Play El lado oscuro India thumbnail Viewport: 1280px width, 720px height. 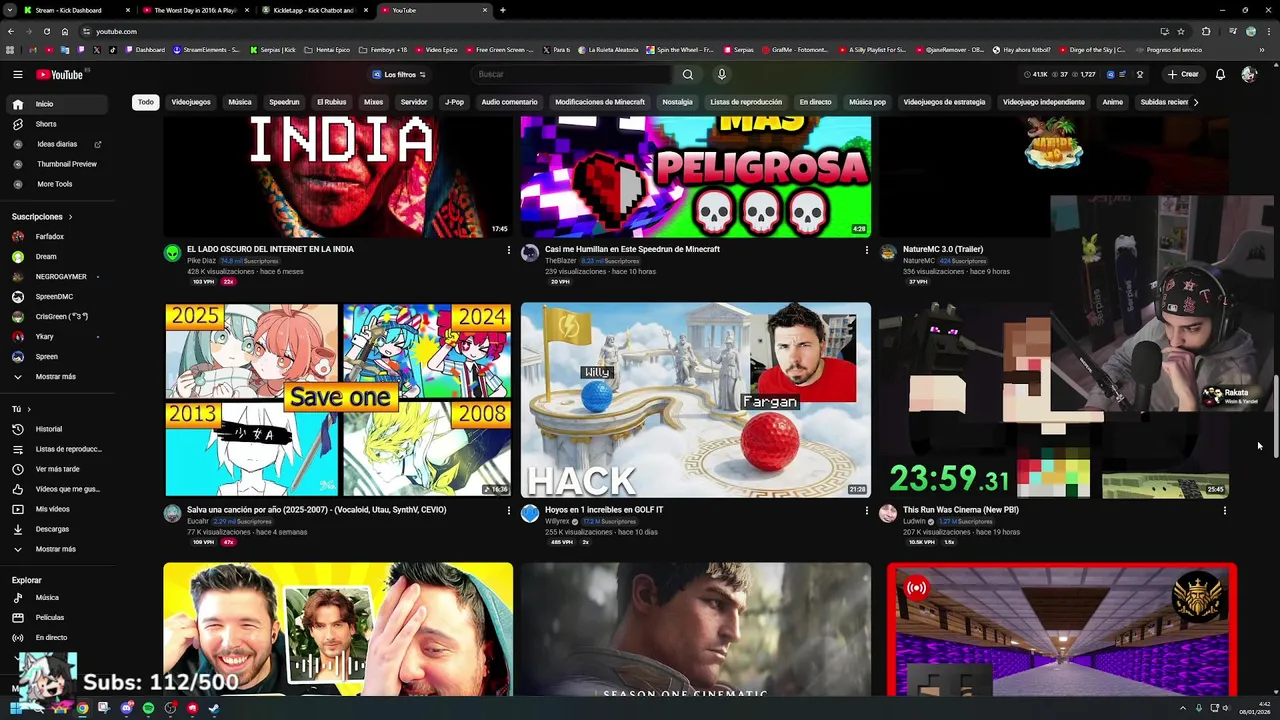pyautogui.click(x=338, y=176)
